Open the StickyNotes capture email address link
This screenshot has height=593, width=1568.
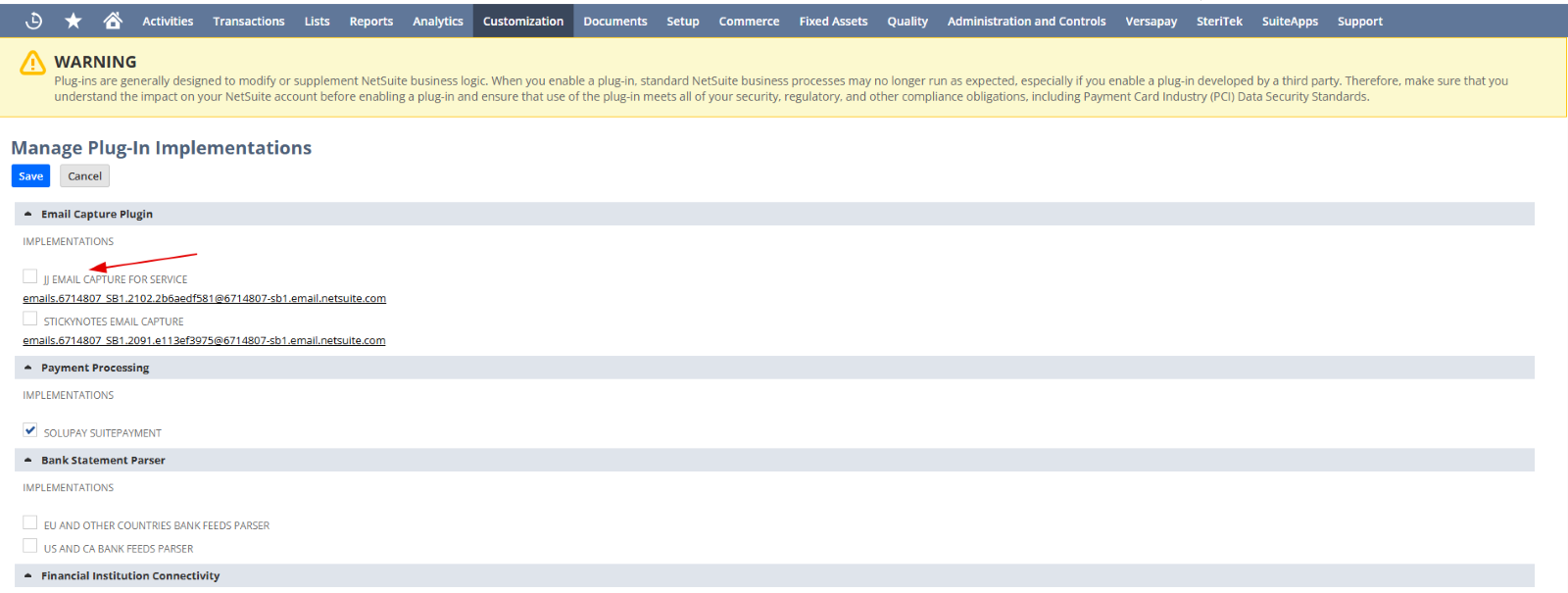pos(204,341)
